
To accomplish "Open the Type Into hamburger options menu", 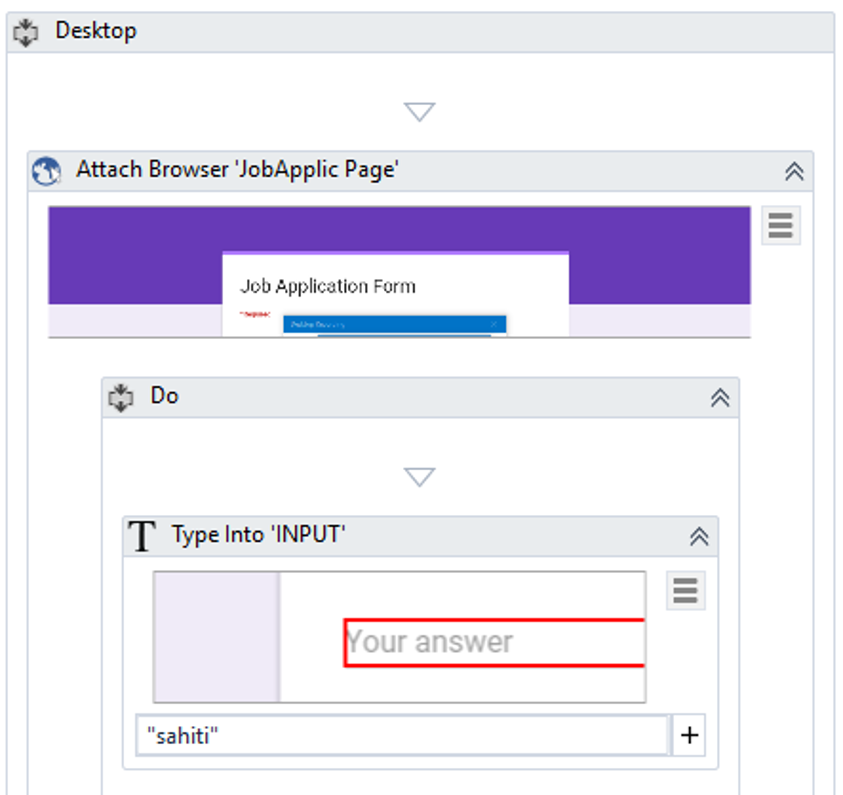I will pos(685,591).
